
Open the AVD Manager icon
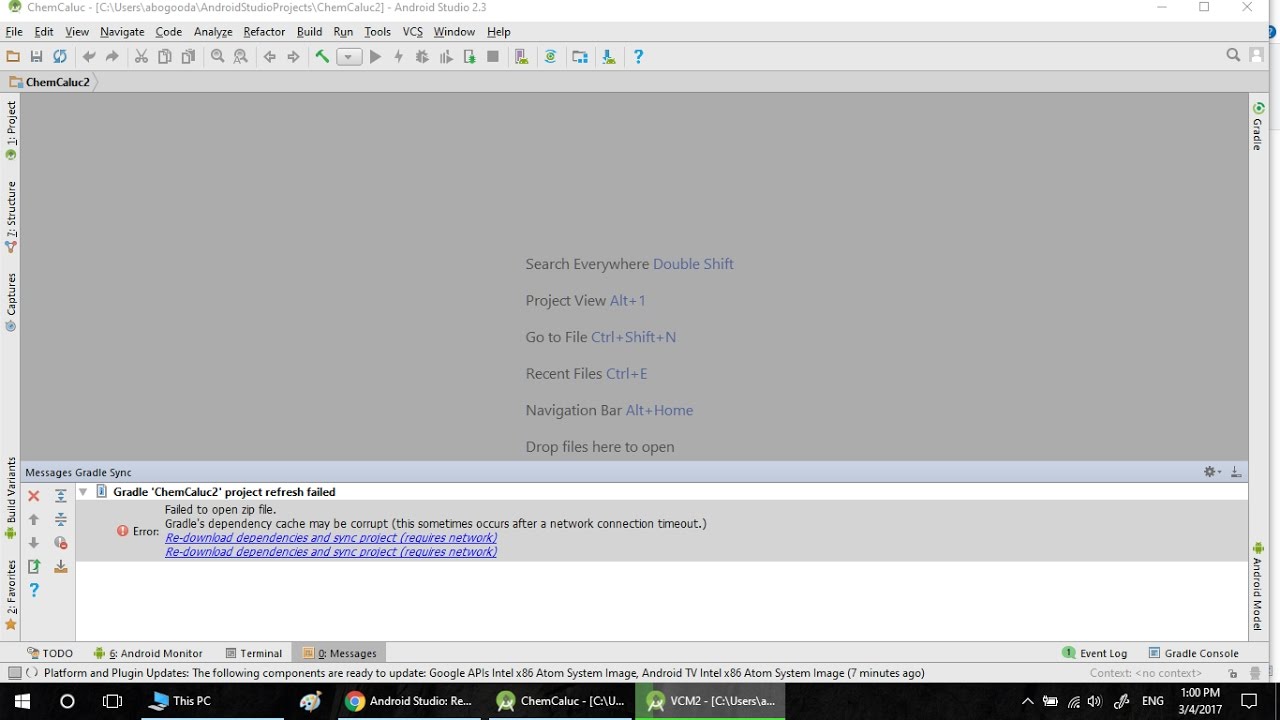click(x=521, y=57)
